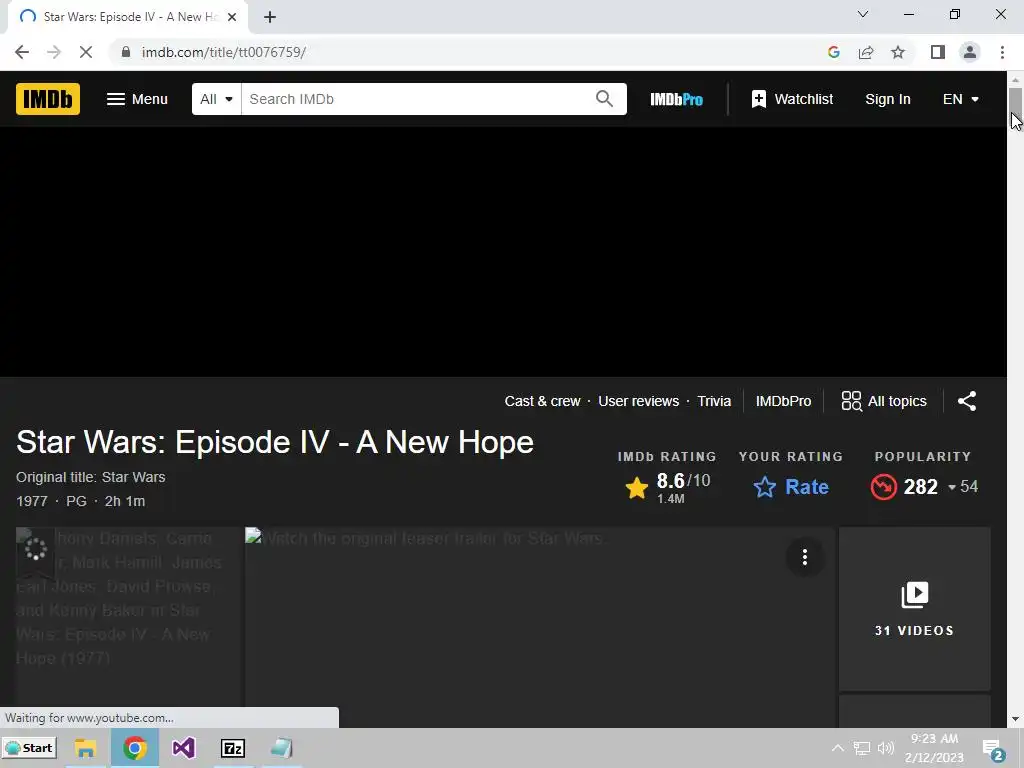Open IMDbPro from the header
Viewport: 1024px width, 768px height.
point(676,99)
